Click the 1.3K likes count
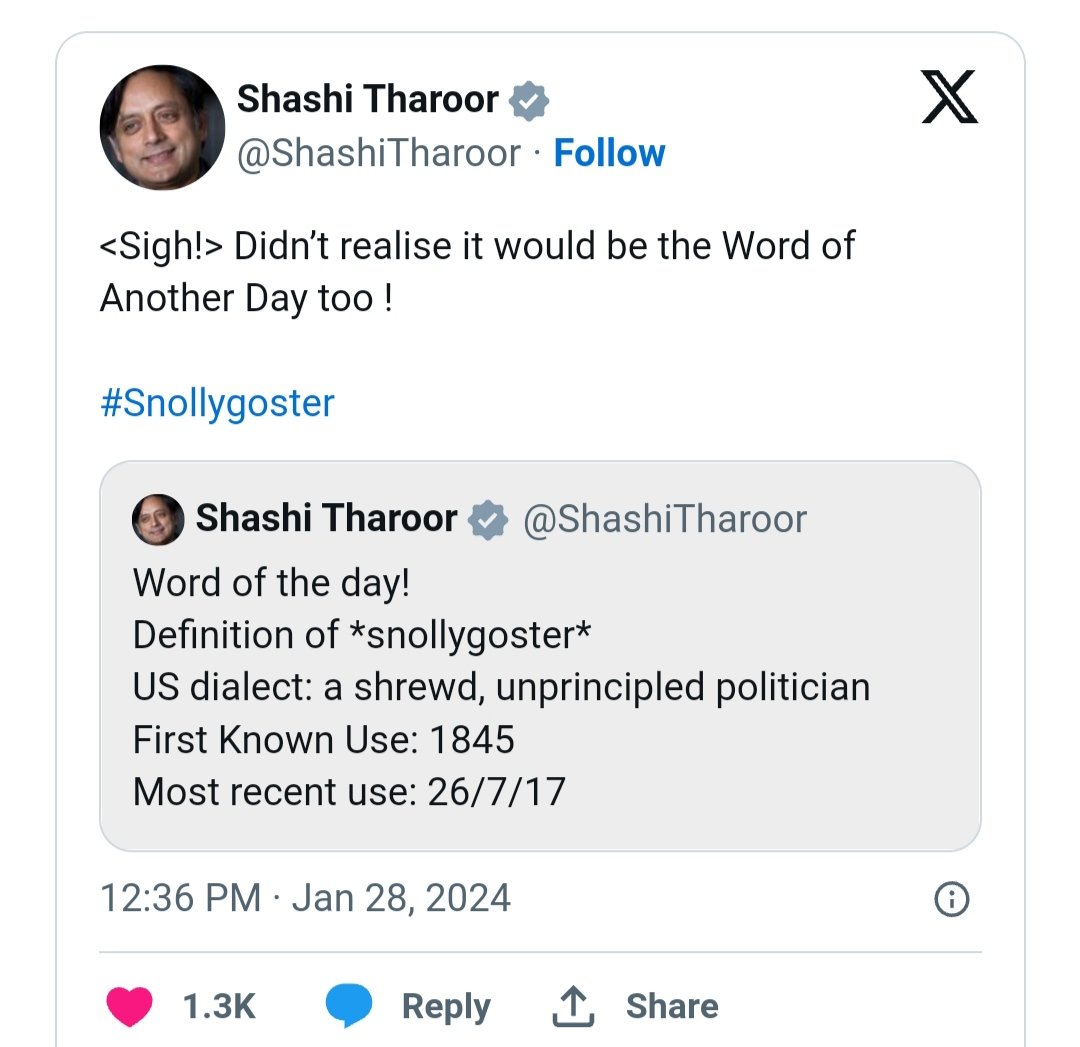This screenshot has width=1080, height=1047. tap(219, 1006)
